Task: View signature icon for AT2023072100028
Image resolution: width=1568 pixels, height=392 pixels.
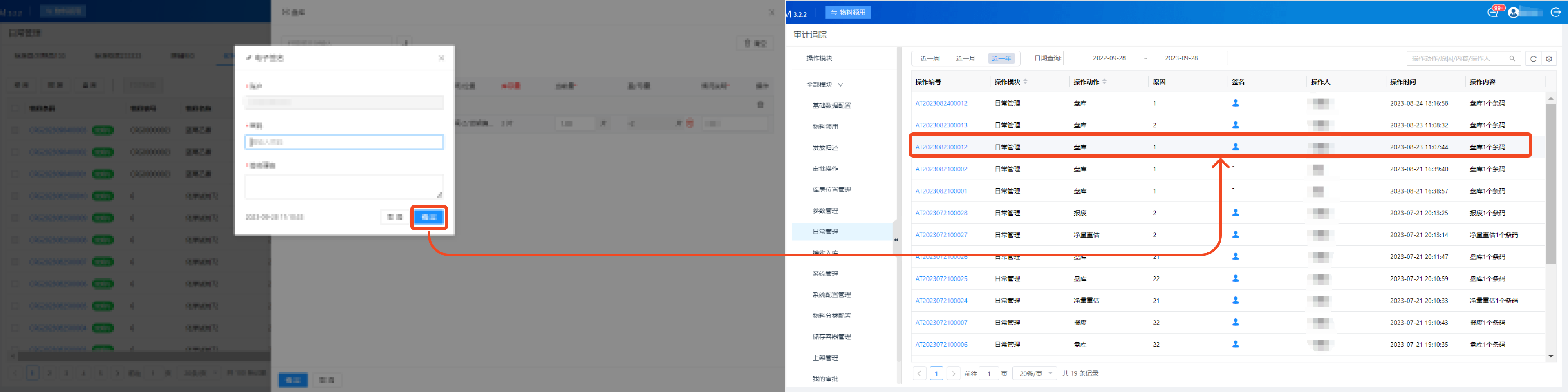Action: coord(1236,213)
